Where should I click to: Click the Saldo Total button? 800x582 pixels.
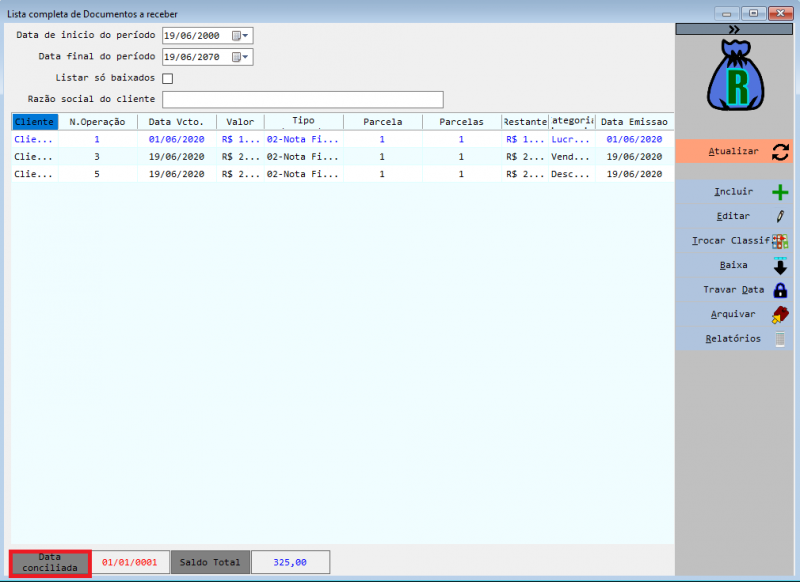[210, 562]
